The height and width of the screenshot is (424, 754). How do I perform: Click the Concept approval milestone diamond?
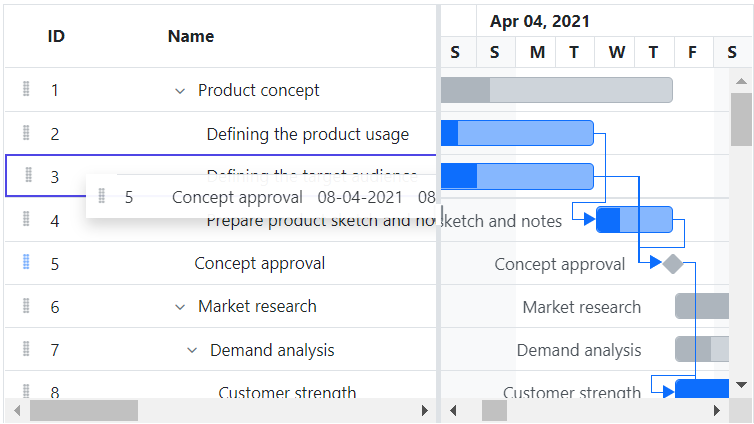pyautogui.click(x=673, y=264)
